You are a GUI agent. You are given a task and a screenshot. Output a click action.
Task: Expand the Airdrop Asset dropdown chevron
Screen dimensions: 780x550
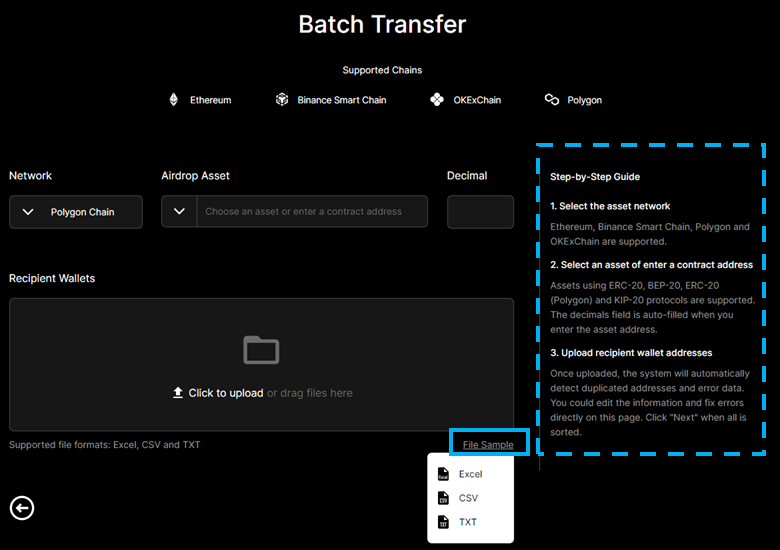[x=179, y=212]
